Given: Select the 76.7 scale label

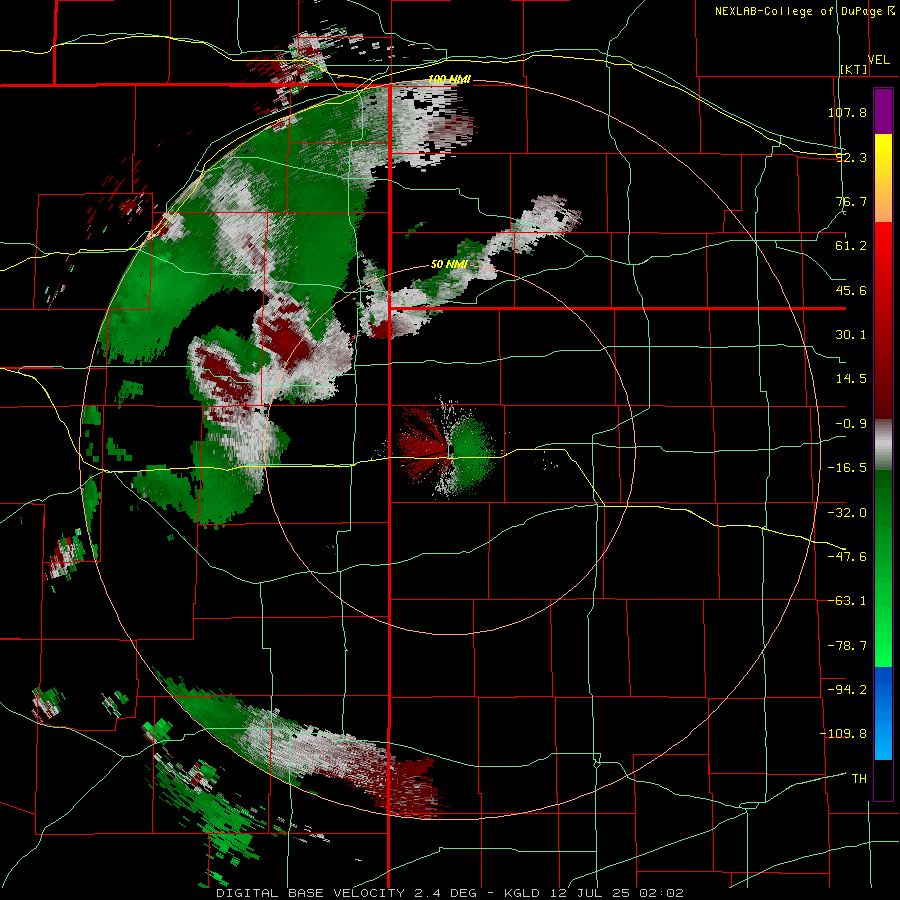Looking at the screenshot, I should coord(851,201).
